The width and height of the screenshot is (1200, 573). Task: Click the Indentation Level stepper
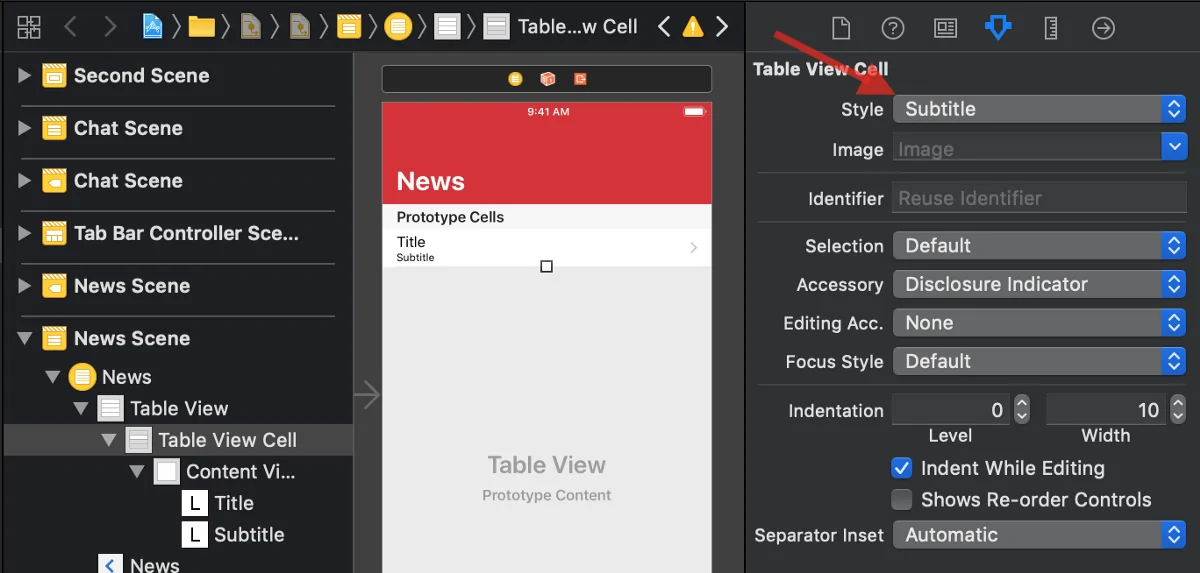pos(1021,410)
